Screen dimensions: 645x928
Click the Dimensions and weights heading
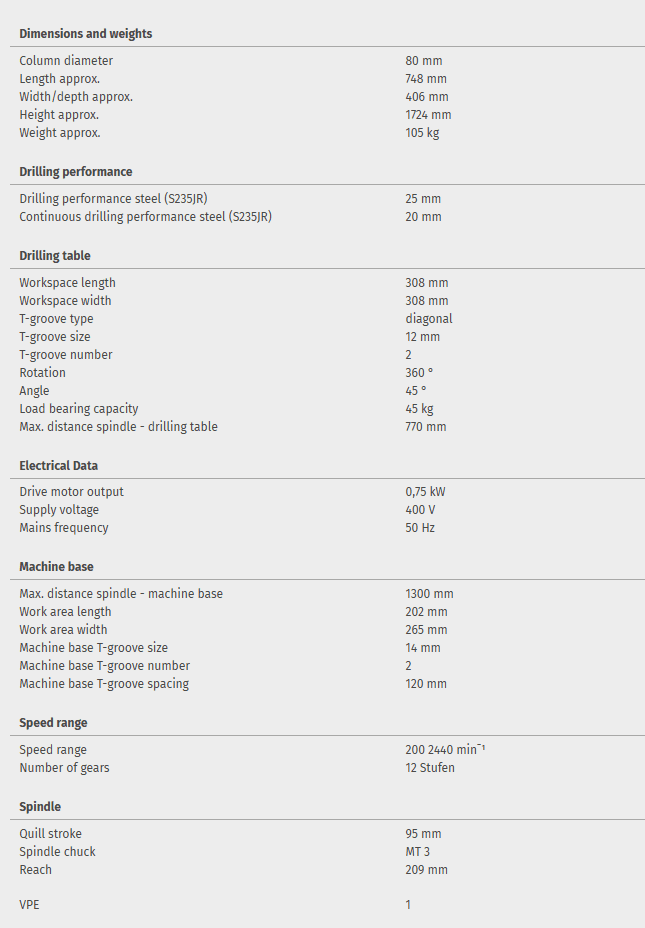pos(86,34)
